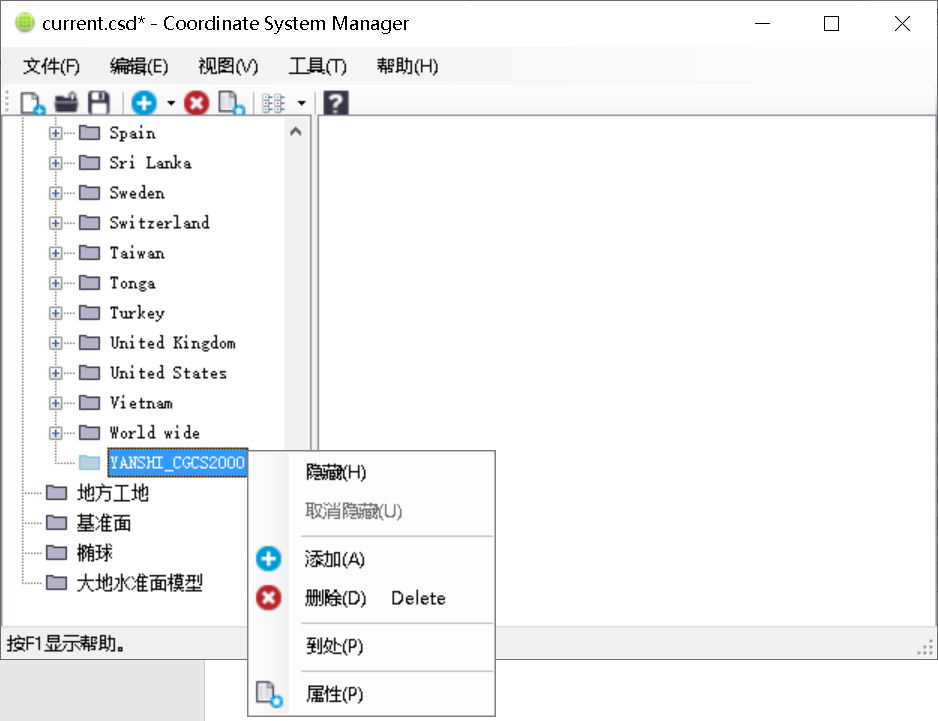
Task: Click the Save toolbar icon
Action: (x=97, y=102)
